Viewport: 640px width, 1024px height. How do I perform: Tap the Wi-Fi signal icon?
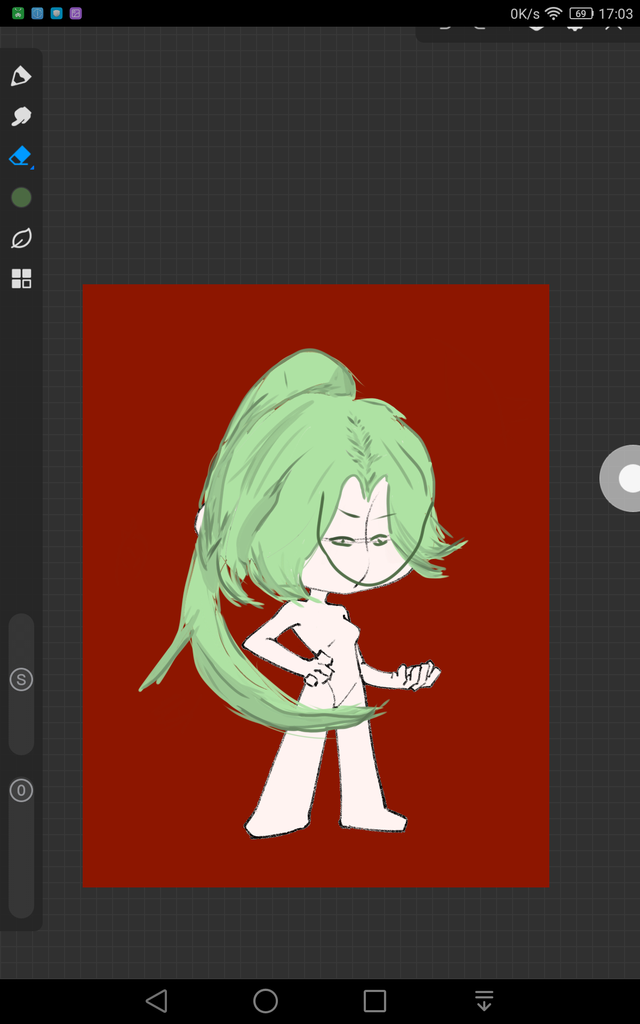coord(553,14)
